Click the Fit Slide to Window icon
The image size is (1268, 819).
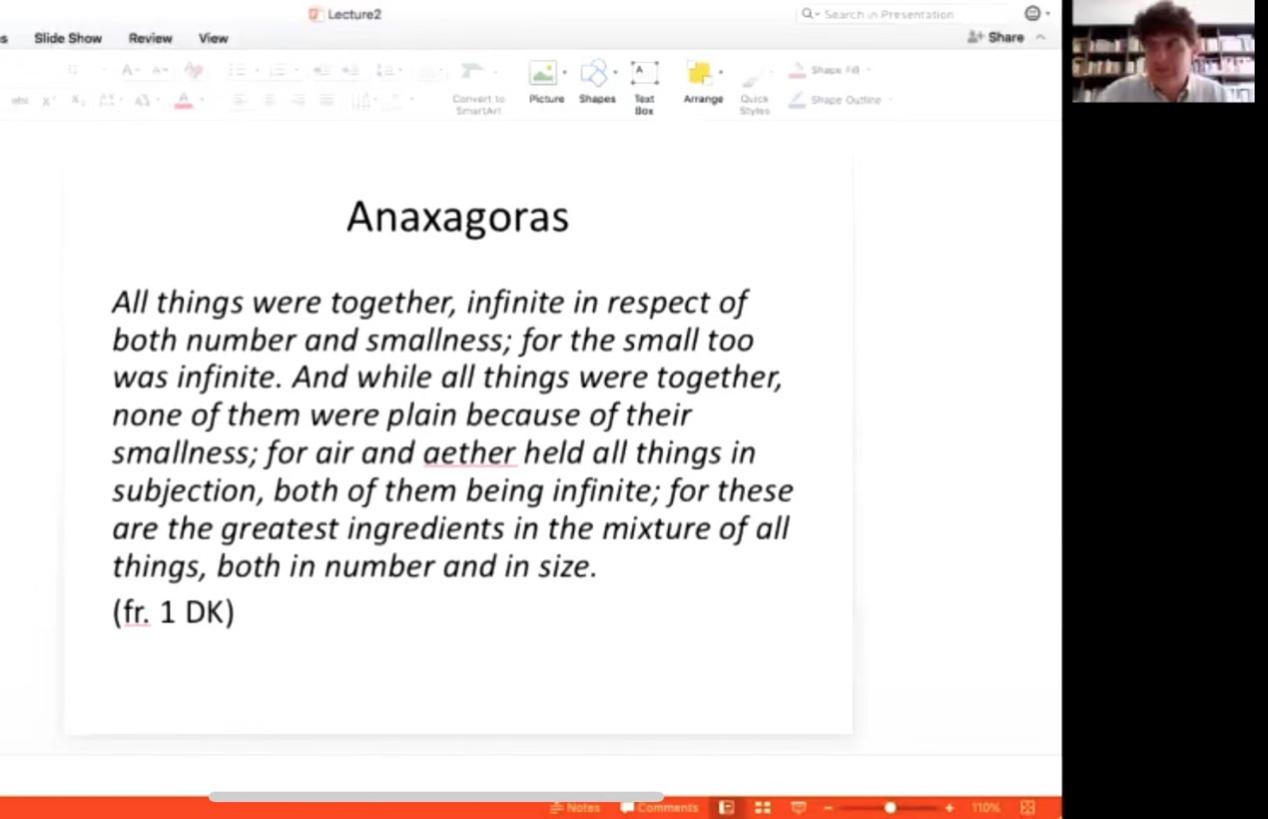[x=1027, y=808]
